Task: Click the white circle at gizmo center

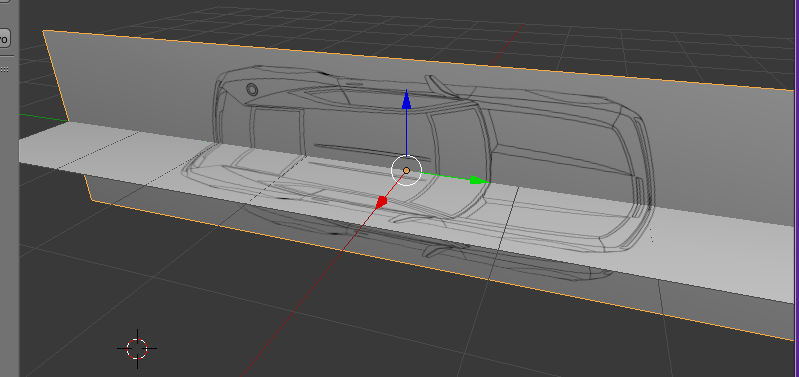Action: coord(406,171)
